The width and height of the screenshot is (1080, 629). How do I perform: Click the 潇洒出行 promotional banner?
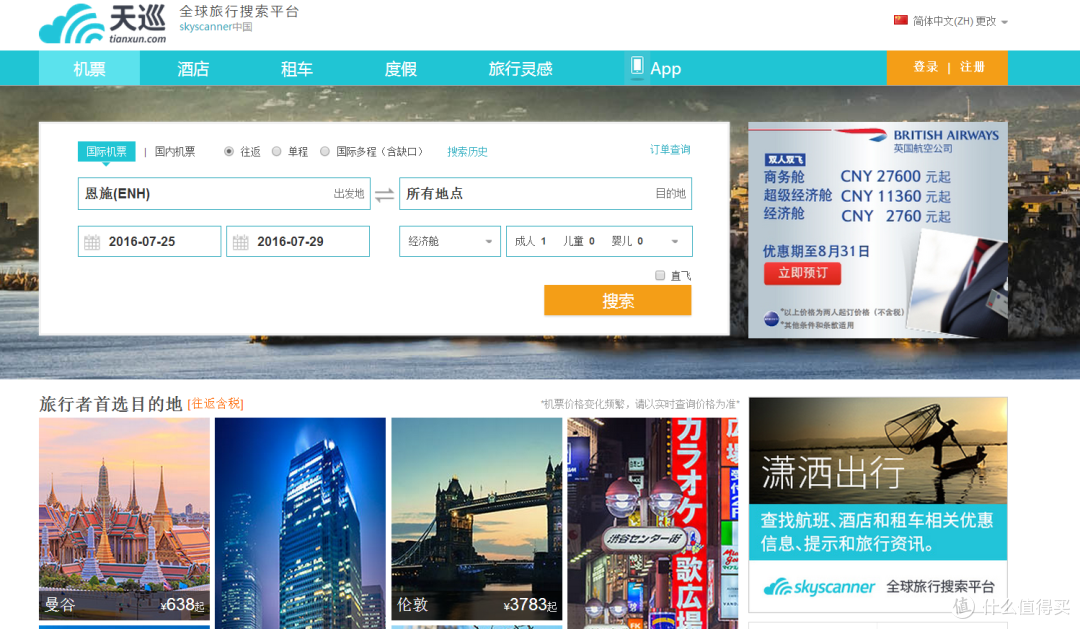coord(878,504)
